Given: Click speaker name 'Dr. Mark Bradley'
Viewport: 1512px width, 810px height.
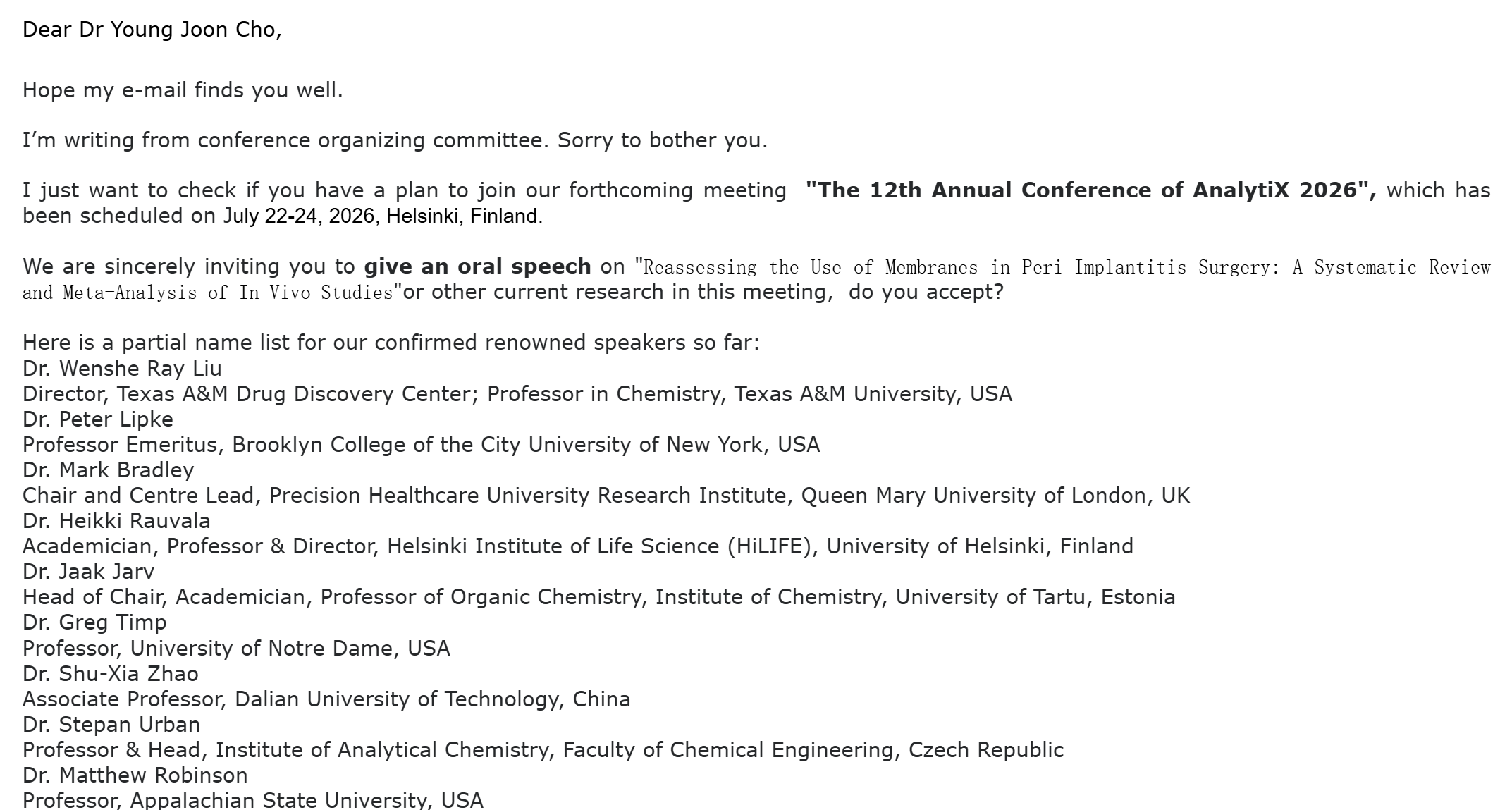Looking at the screenshot, I should pos(109,470).
